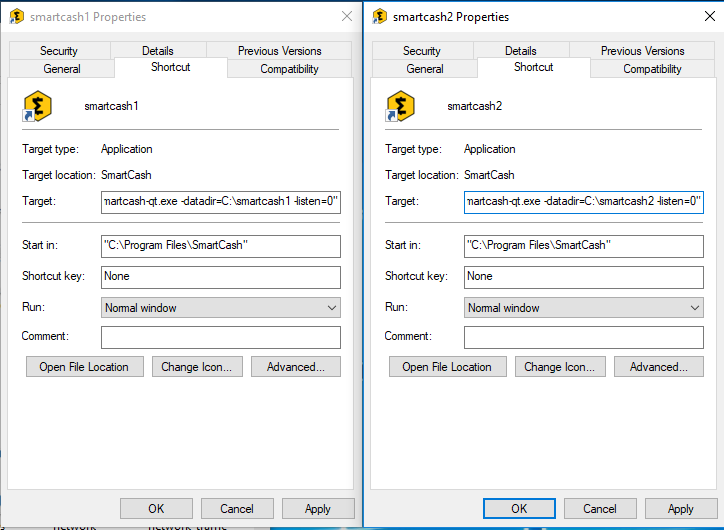This screenshot has height=530, width=724.
Task: Click Change Icon button for smartcash2
Action: click(x=560, y=367)
